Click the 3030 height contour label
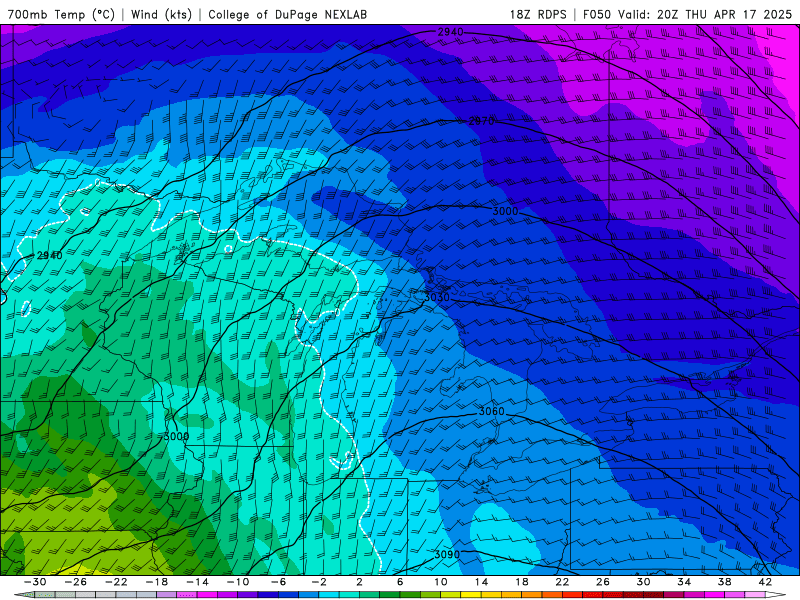The image size is (800, 600). 437,297
